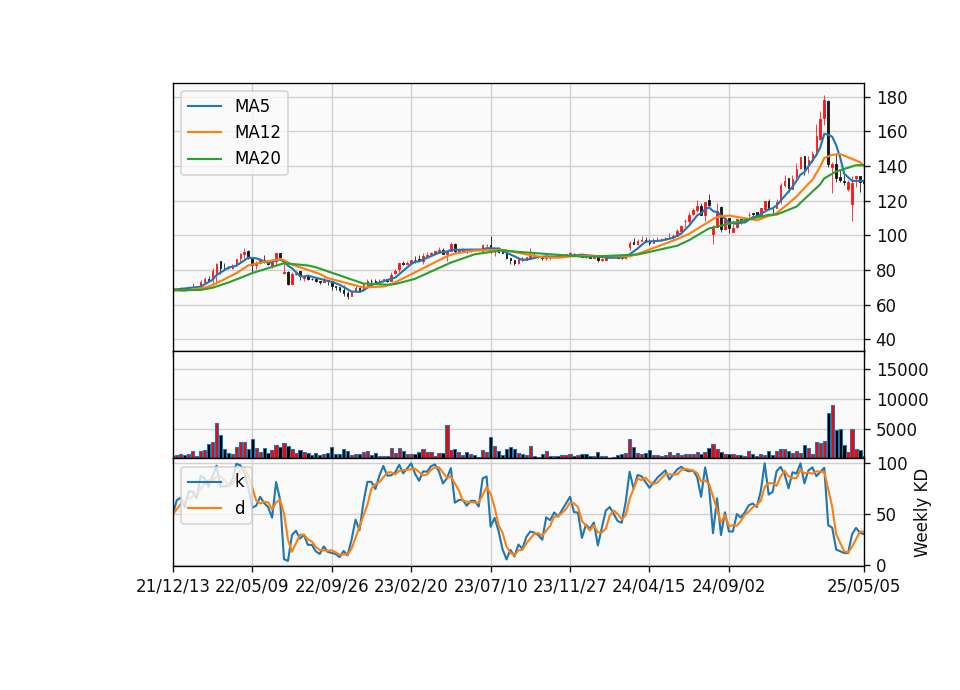960x690 pixels.
Task: Click the 120 price axis label
Action: point(892,201)
